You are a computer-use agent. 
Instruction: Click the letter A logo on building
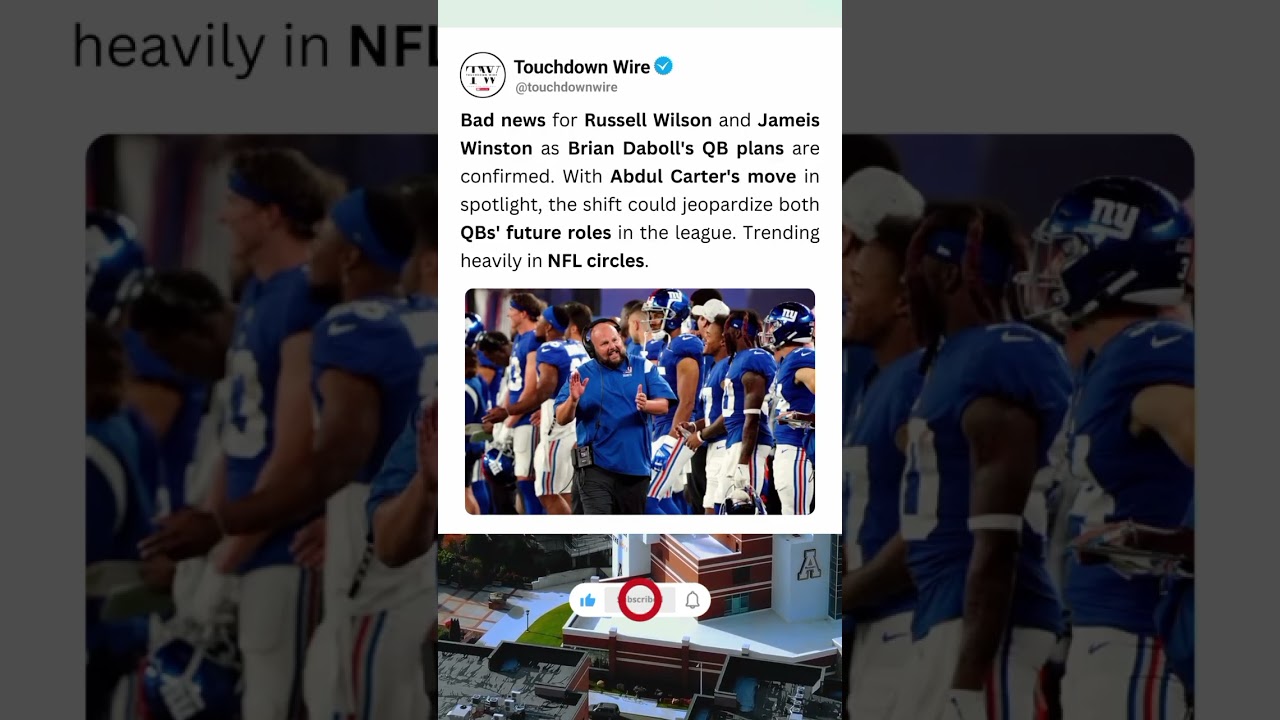(x=808, y=567)
